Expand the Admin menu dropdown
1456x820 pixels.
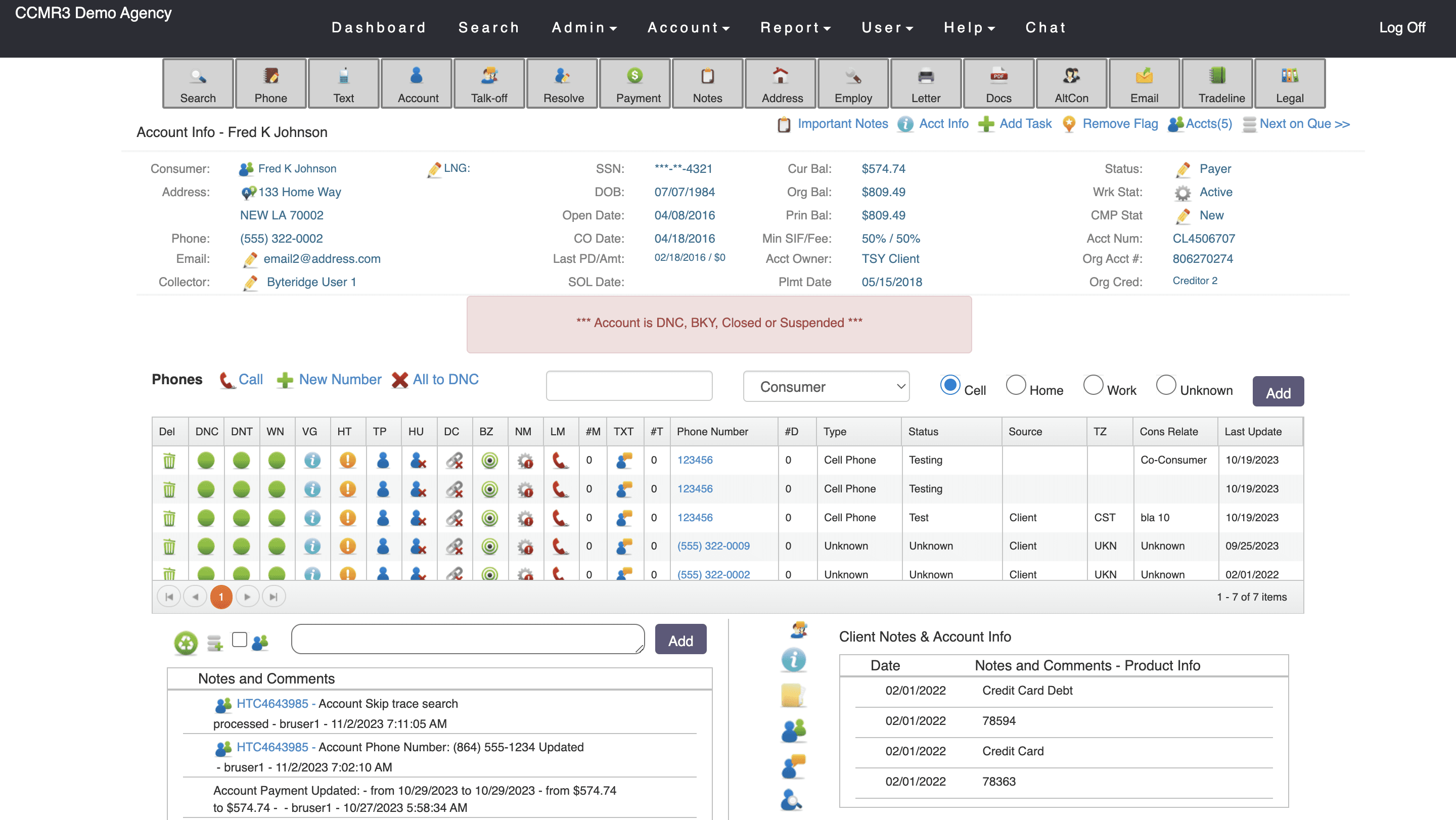(x=584, y=27)
